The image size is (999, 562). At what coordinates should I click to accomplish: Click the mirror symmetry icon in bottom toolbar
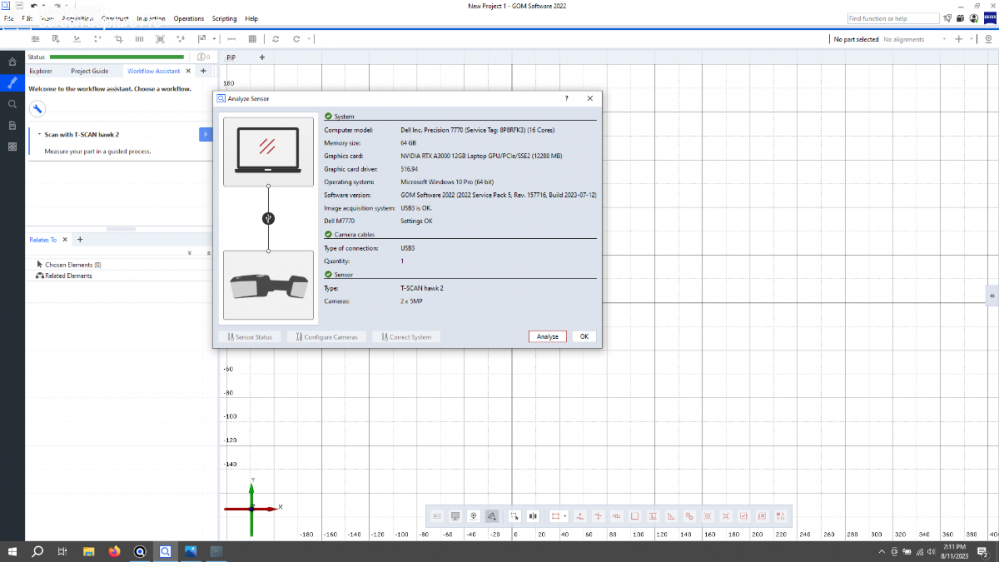pyautogui.click(x=533, y=516)
